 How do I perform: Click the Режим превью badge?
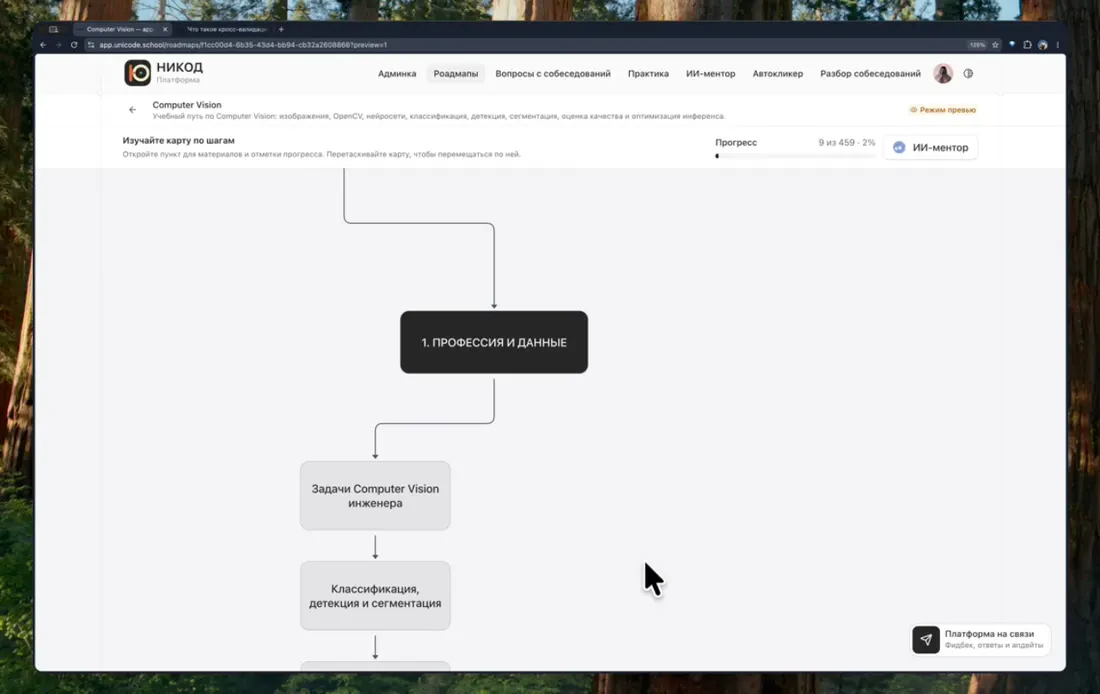[x=942, y=110]
